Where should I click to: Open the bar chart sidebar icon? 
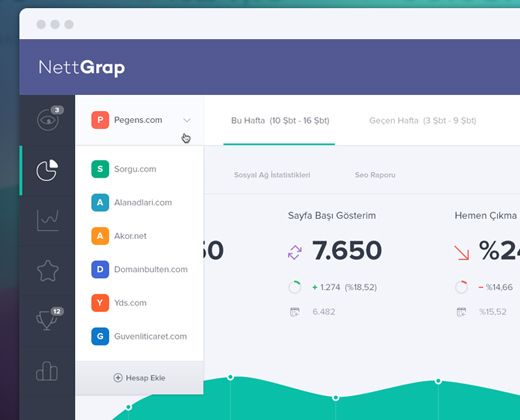click(47, 371)
